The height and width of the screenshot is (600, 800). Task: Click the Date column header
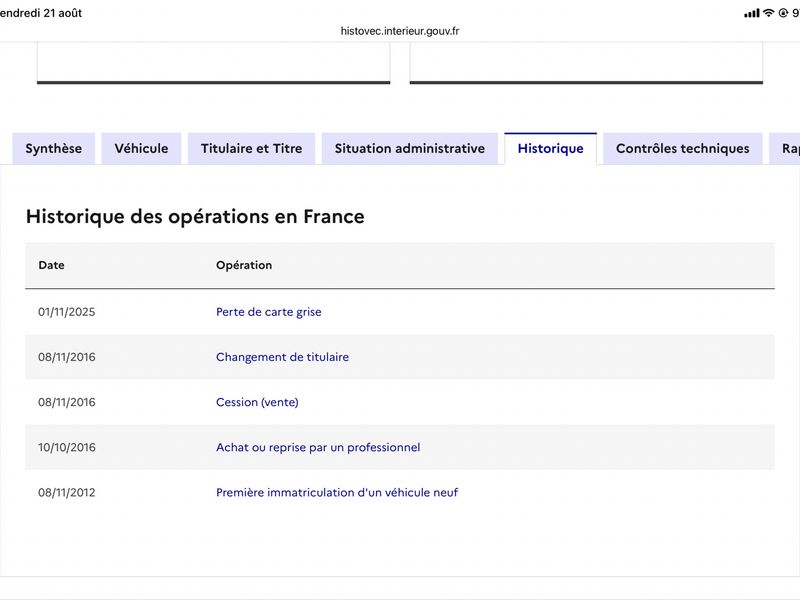(52, 265)
